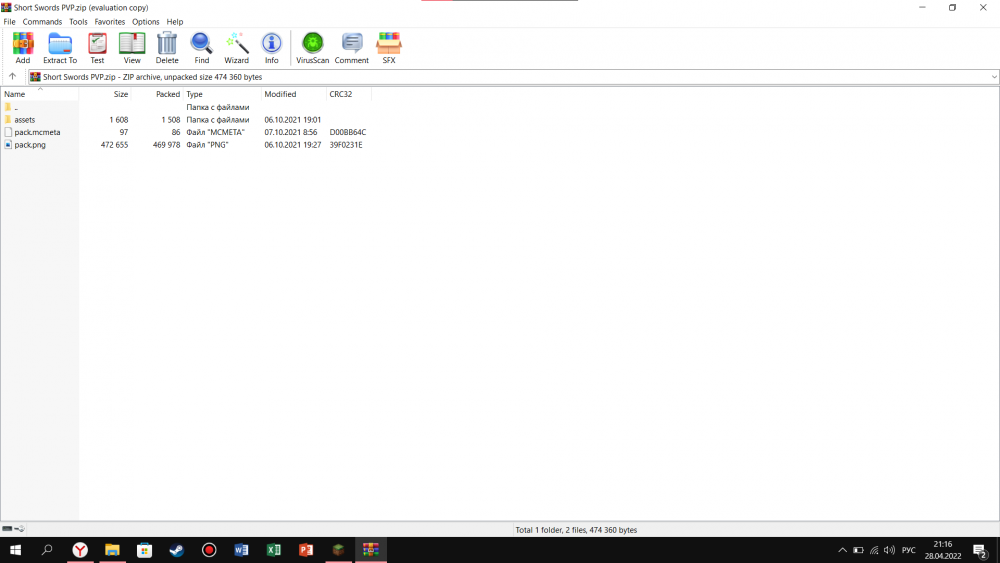Select the assets folder
1000x563 pixels.
[x=25, y=120]
